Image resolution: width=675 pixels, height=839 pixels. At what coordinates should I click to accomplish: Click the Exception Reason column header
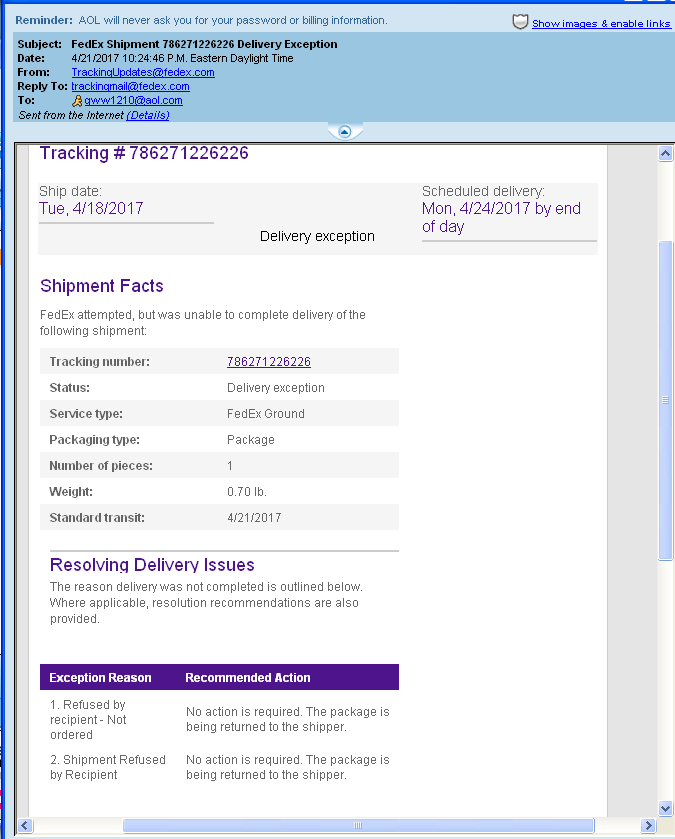(x=100, y=677)
